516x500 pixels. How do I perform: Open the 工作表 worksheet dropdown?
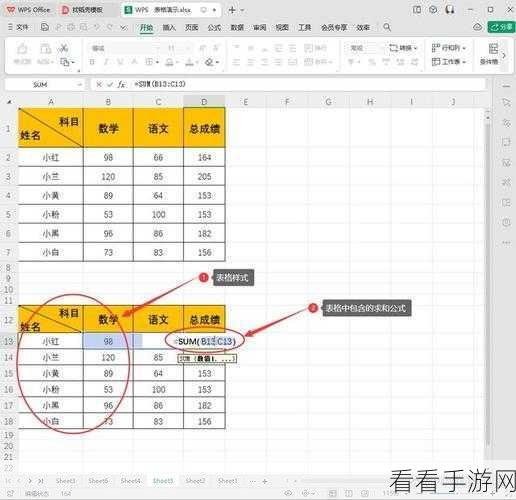click(x=448, y=62)
